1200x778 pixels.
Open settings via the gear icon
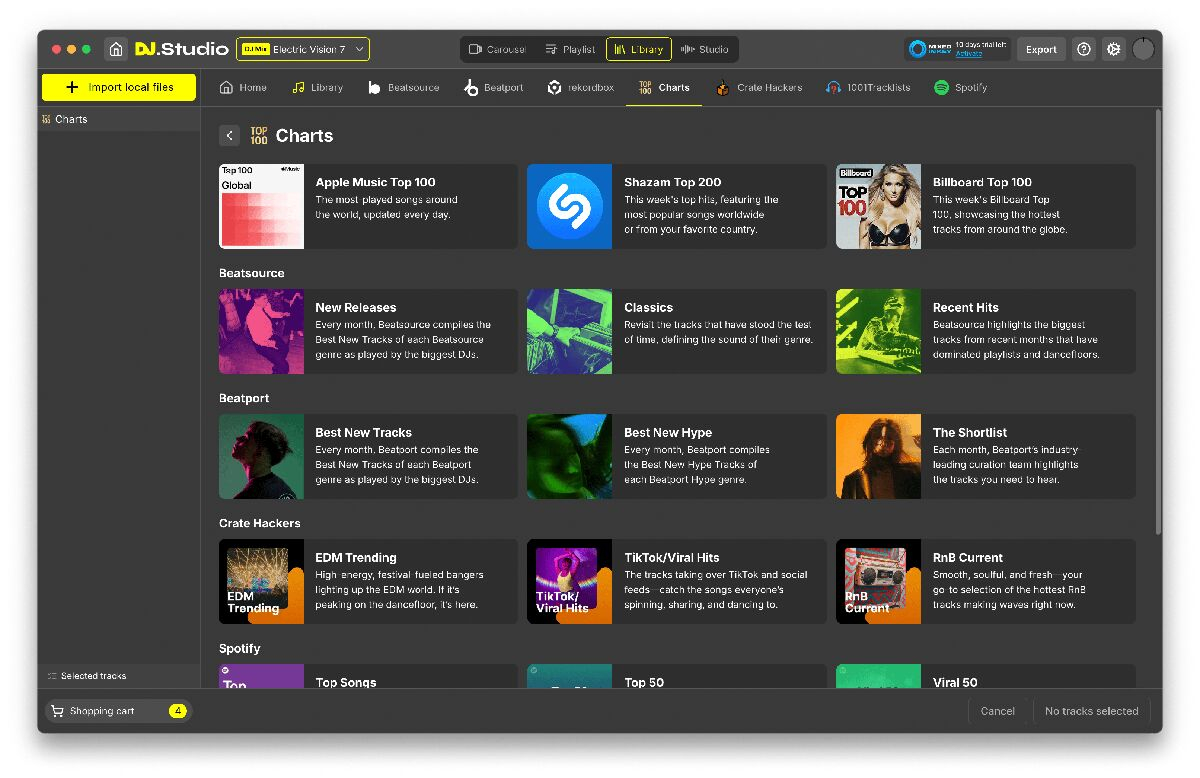pyautogui.click(x=1114, y=49)
